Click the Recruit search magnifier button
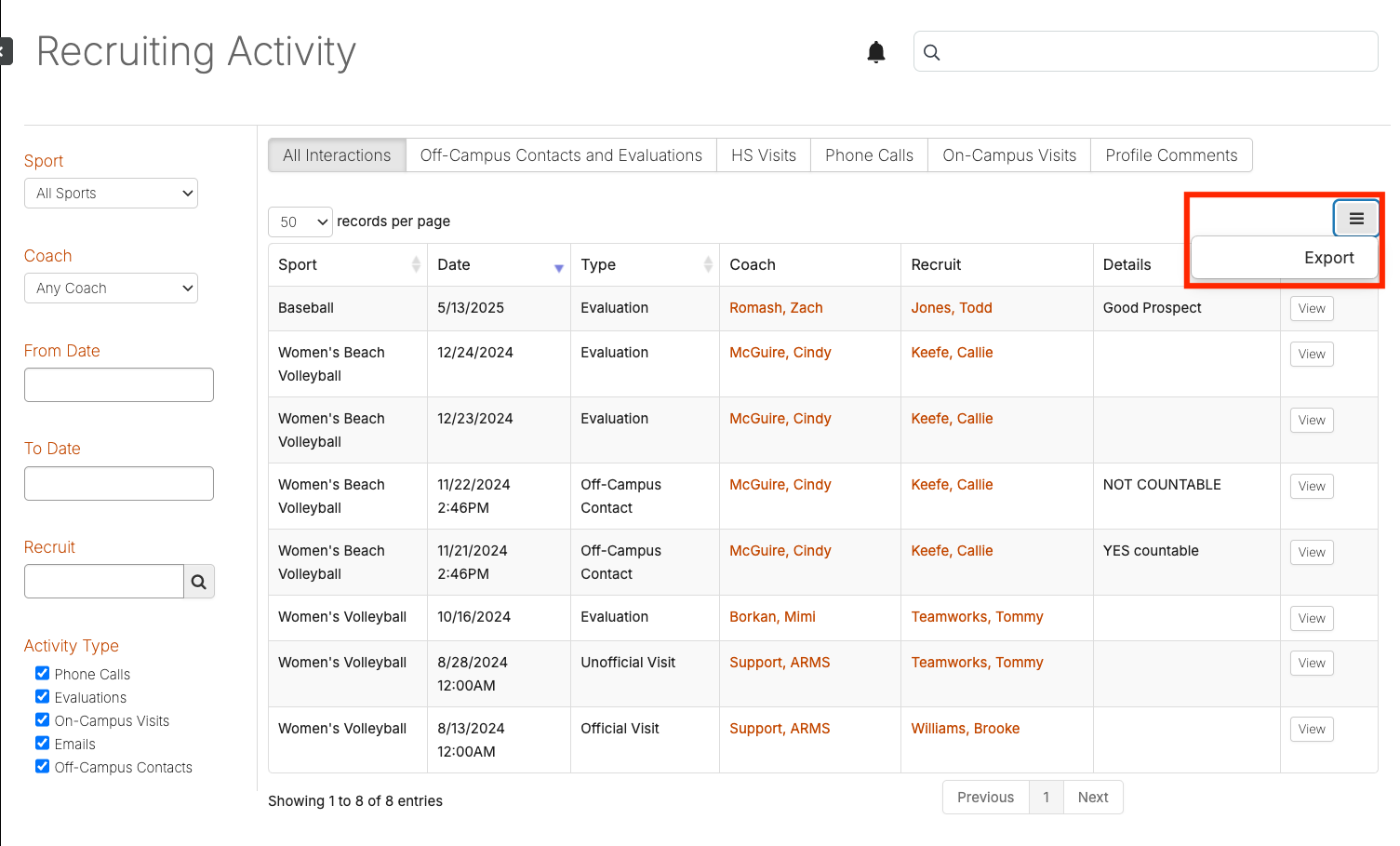The image size is (1400, 846). click(x=199, y=582)
